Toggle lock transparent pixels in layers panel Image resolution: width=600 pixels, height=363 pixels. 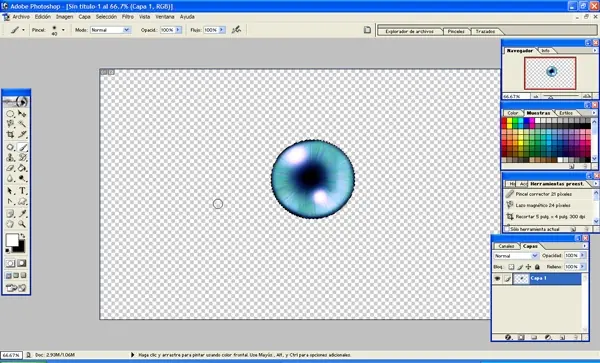pyautogui.click(x=511, y=267)
